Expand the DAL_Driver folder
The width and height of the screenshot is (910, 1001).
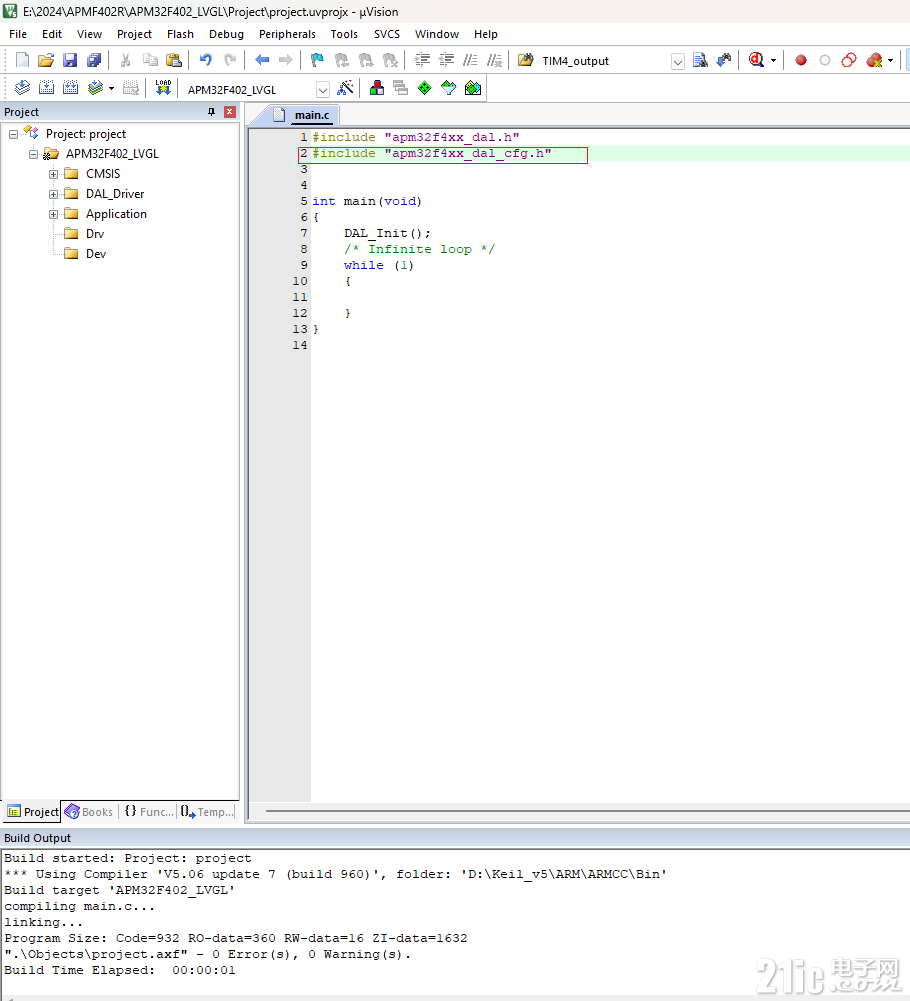pyautogui.click(x=54, y=194)
